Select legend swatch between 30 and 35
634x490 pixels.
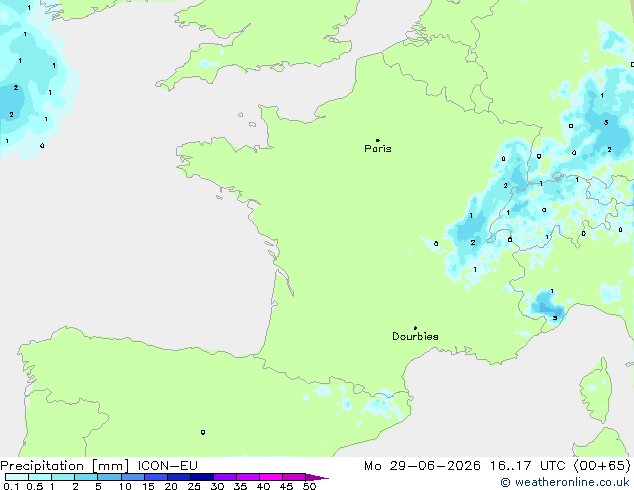tap(225, 477)
